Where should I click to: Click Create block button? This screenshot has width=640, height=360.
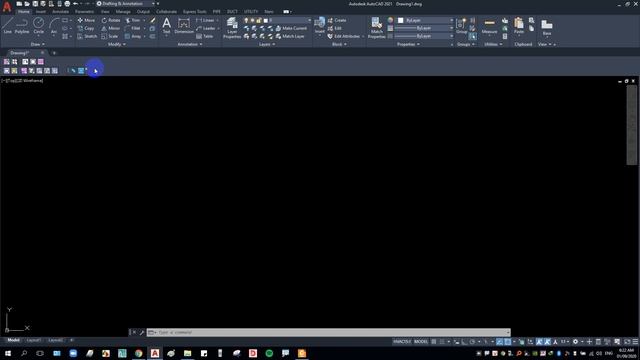click(337, 20)
